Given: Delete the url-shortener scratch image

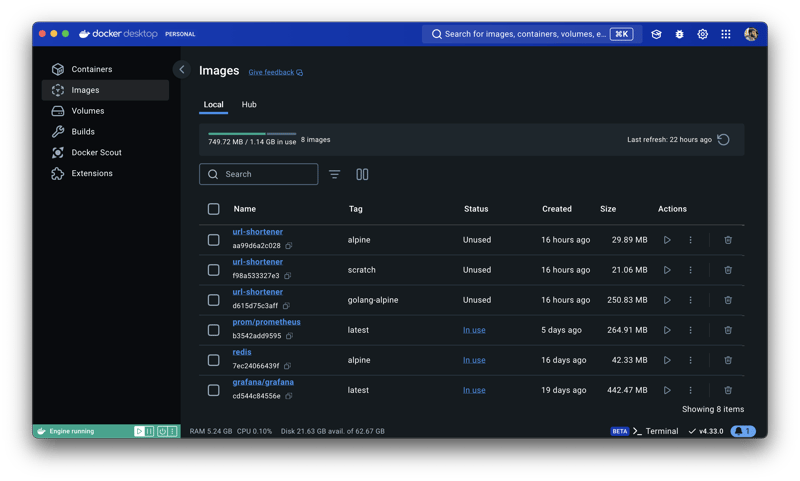Looking at the screenshot, I should pos(728,270).
